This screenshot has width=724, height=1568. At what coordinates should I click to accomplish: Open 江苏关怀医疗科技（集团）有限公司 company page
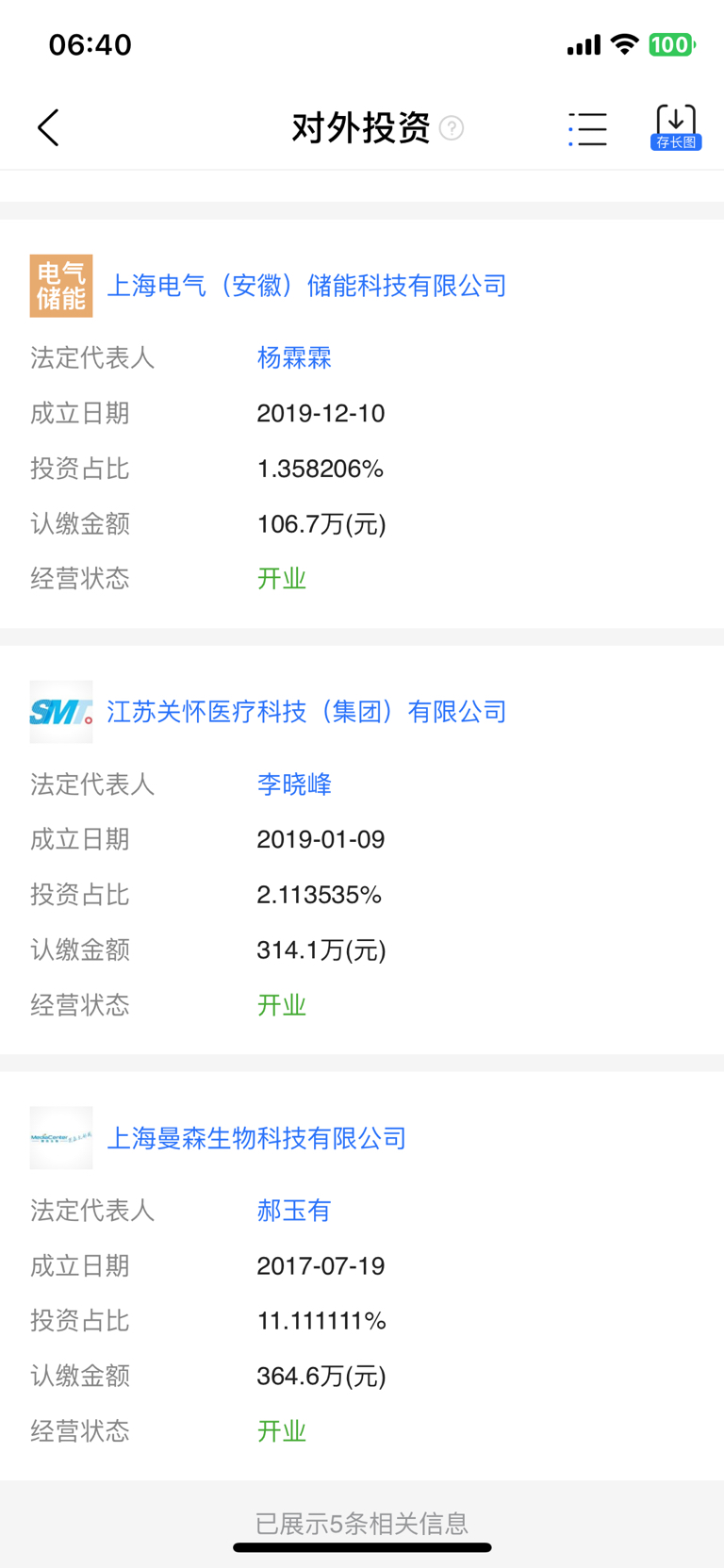coord(306,712)
